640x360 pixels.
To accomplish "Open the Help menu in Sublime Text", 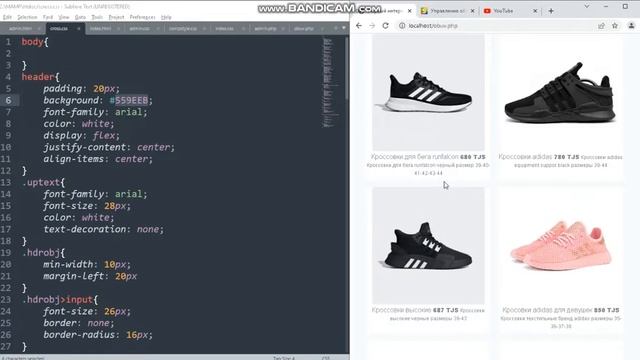I will 166,17.
